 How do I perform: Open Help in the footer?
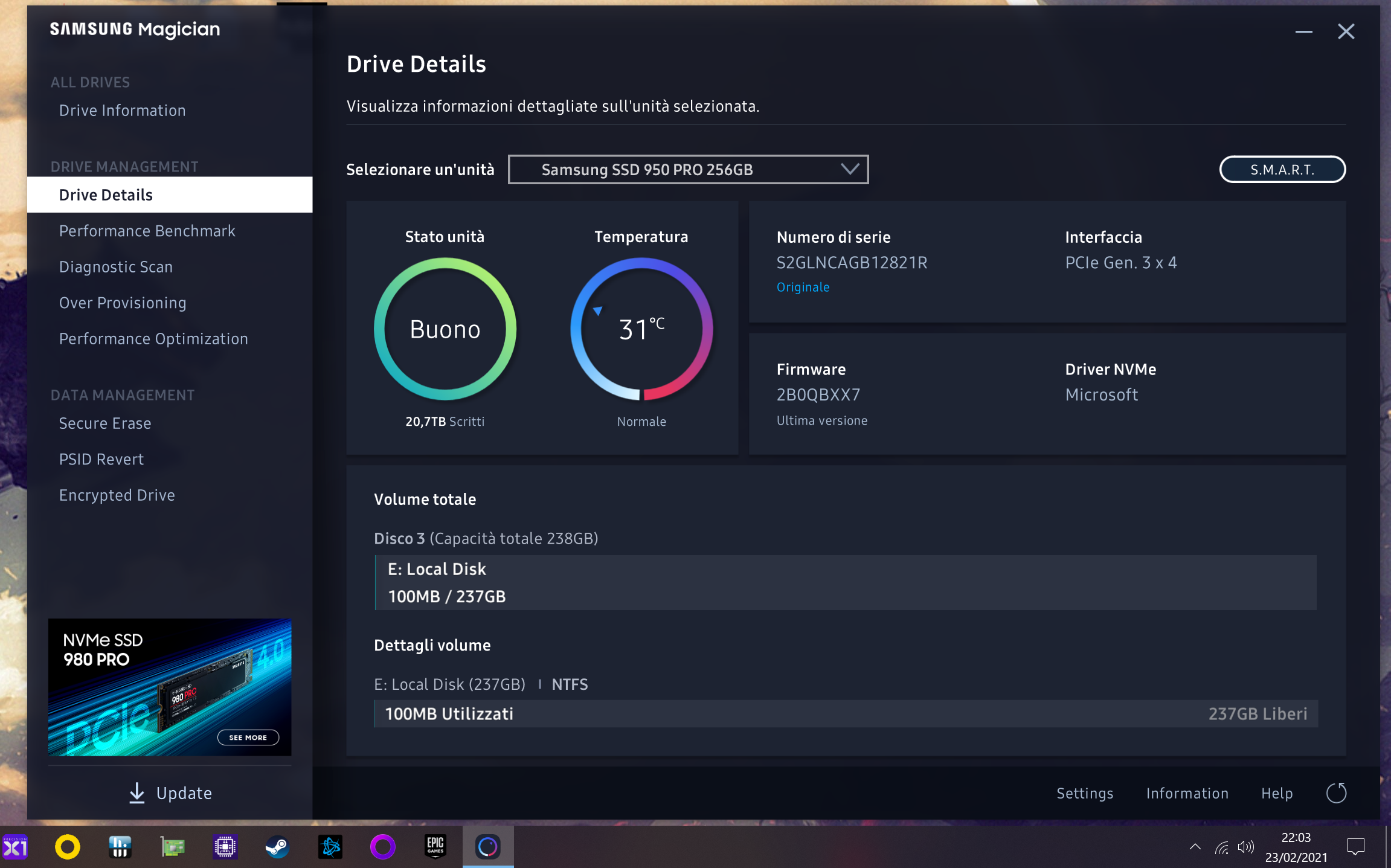1277,793
